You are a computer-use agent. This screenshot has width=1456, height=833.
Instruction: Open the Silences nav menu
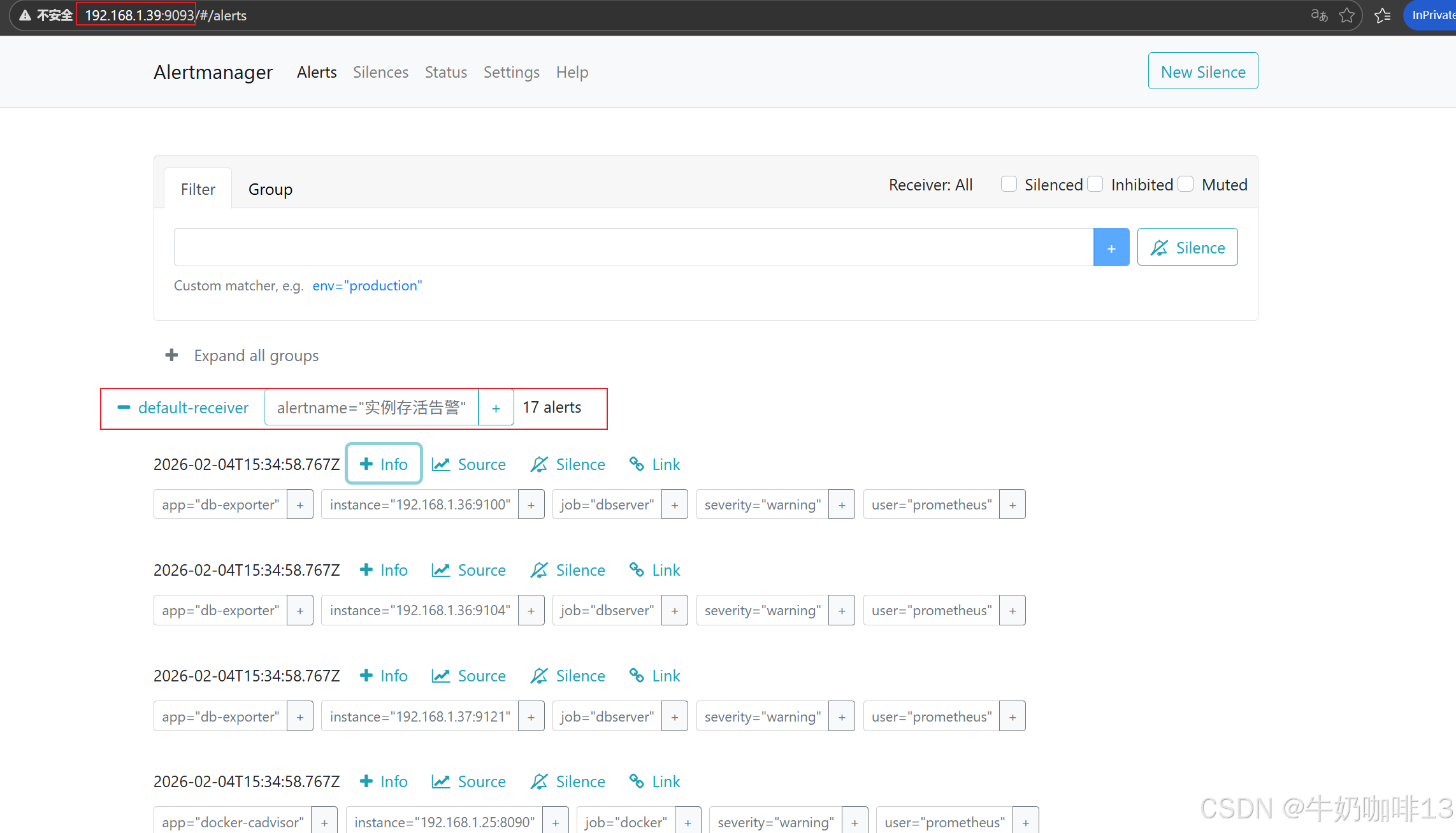click(x=380, y=72)
